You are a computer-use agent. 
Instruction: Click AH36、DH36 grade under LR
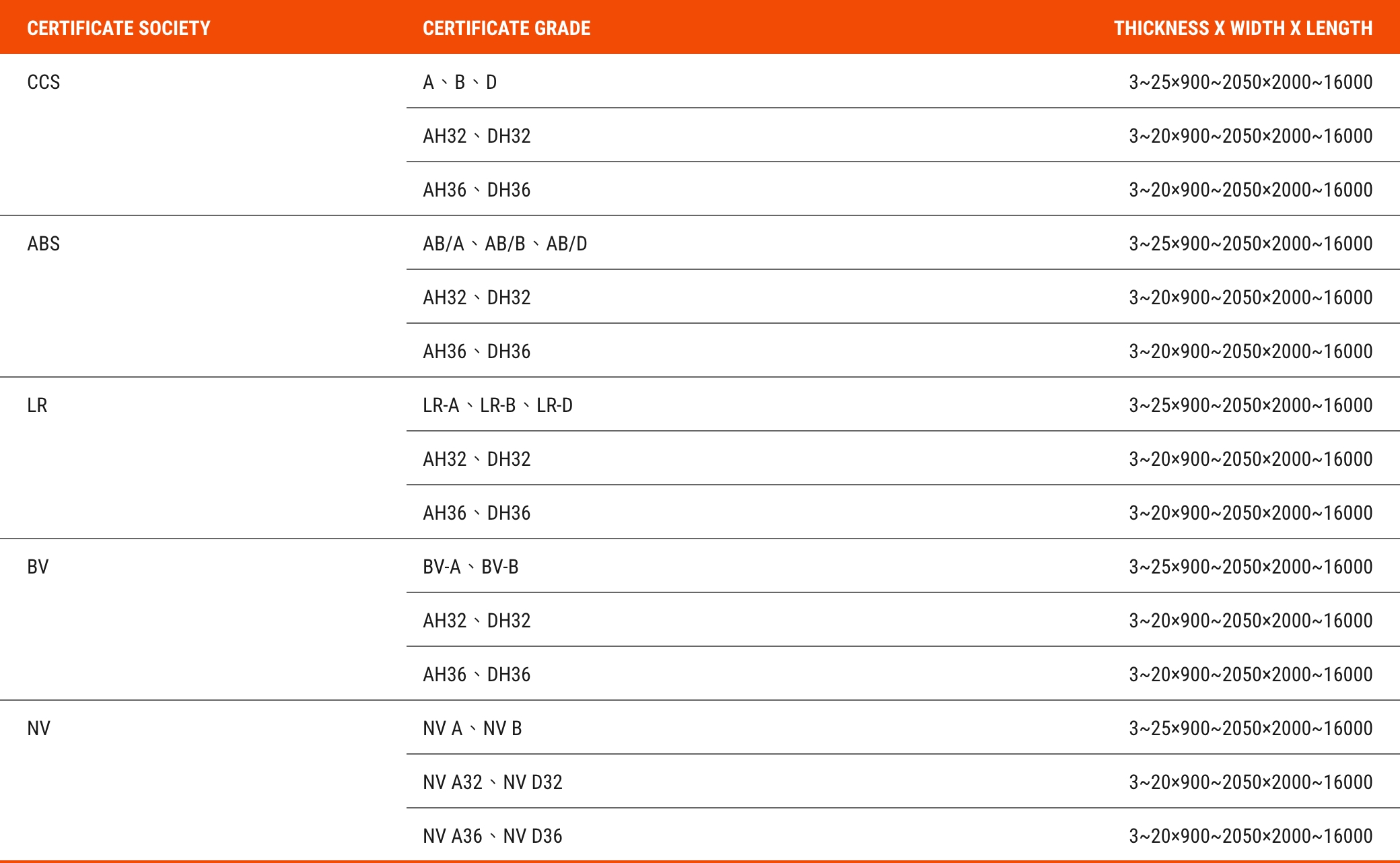pos(477,513)
